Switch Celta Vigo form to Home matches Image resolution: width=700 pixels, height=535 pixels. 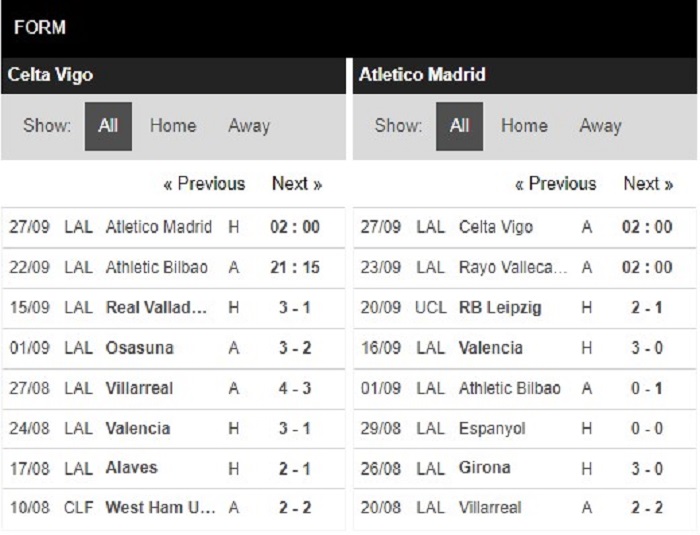[173, 126]
